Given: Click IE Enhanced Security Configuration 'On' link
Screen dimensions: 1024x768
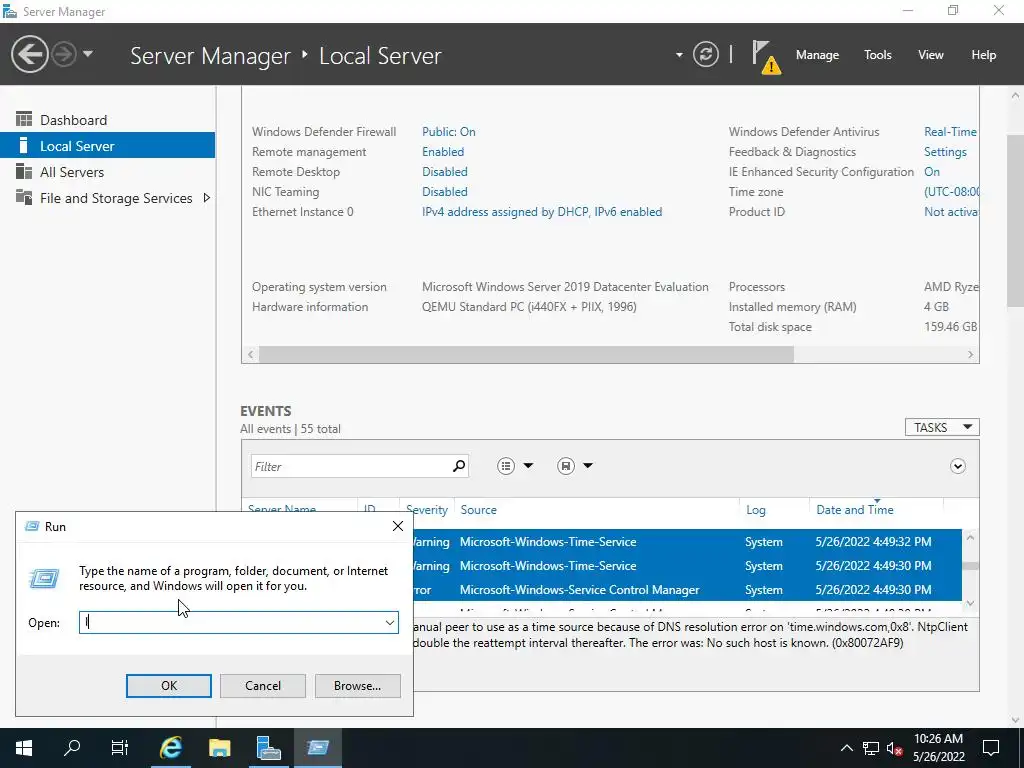Looking at the screenshot, I should [932, 172].
